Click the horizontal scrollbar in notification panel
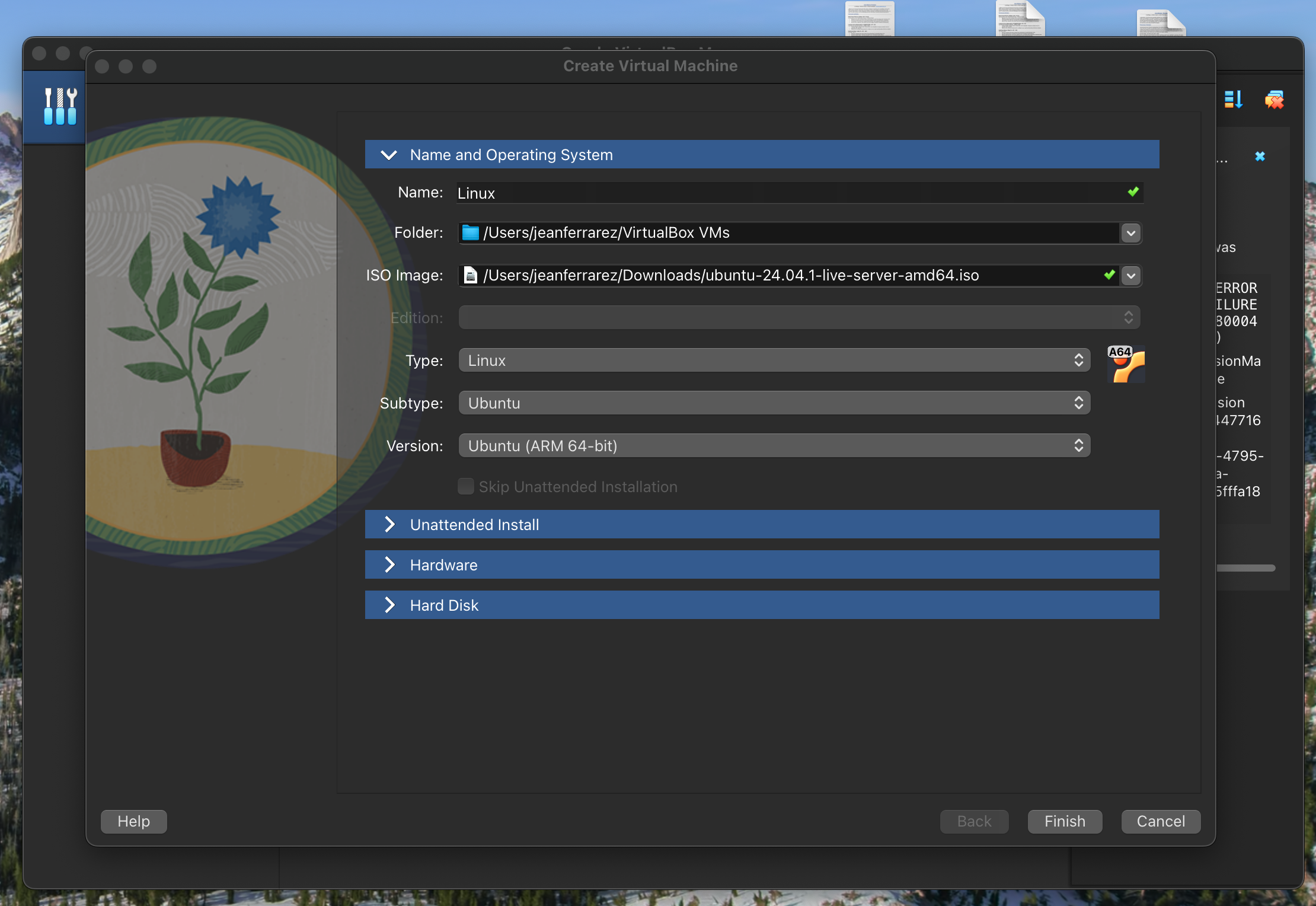 tap(1245, 568)
